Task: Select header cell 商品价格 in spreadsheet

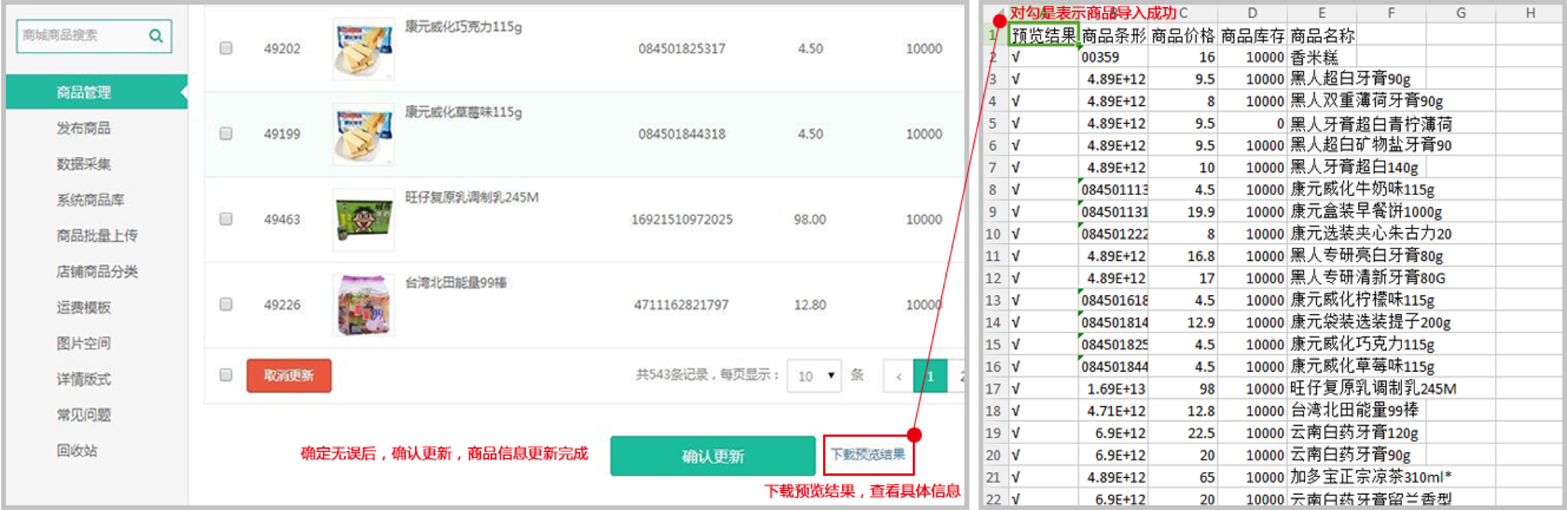Action: pos(1183,35)
